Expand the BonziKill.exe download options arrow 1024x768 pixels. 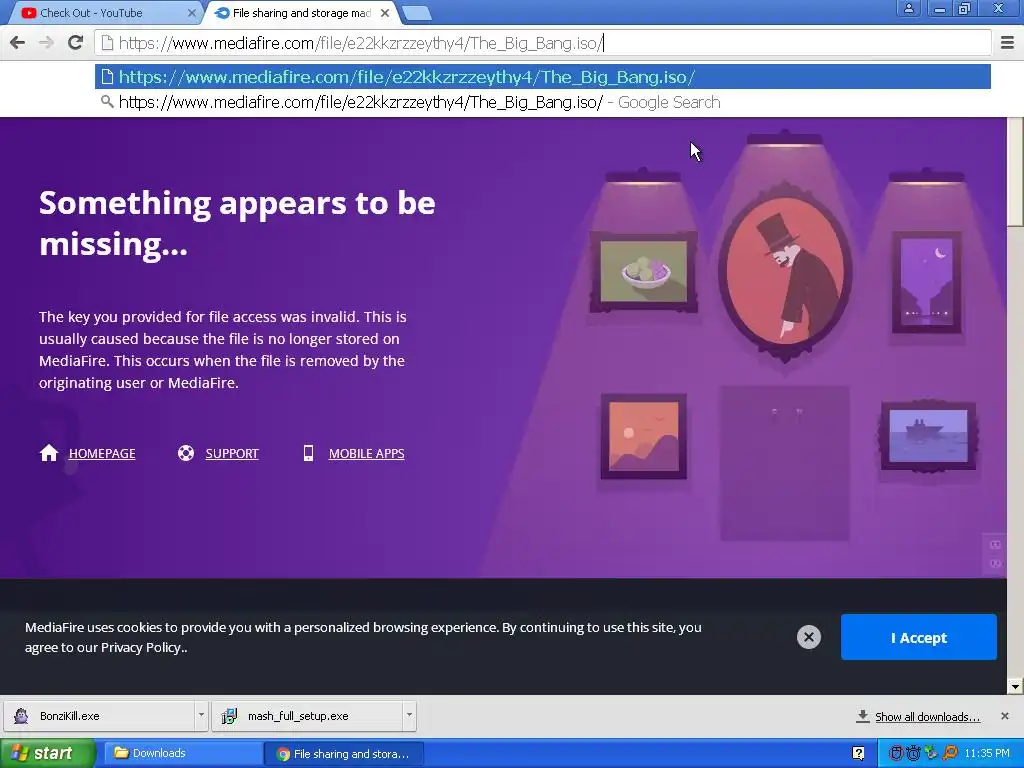point(201,716)
